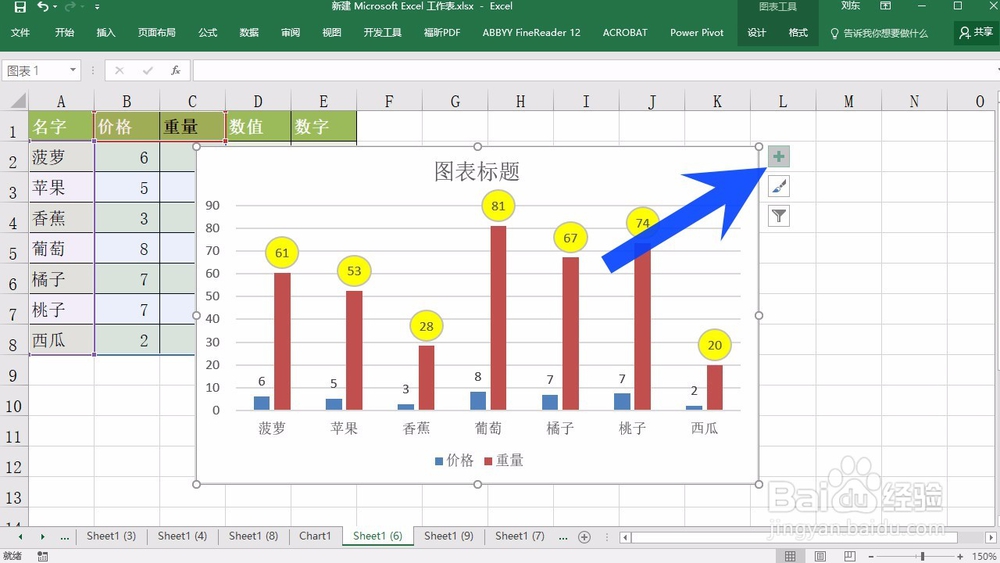Select the 视图 ribbon tab
Image resolution: width=1000 pixels, height=563 pixels.
click(332, 33)
